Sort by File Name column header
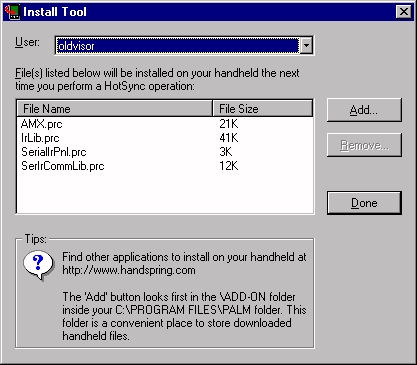Viewport: 417px width, 365px height. [114, 109]
